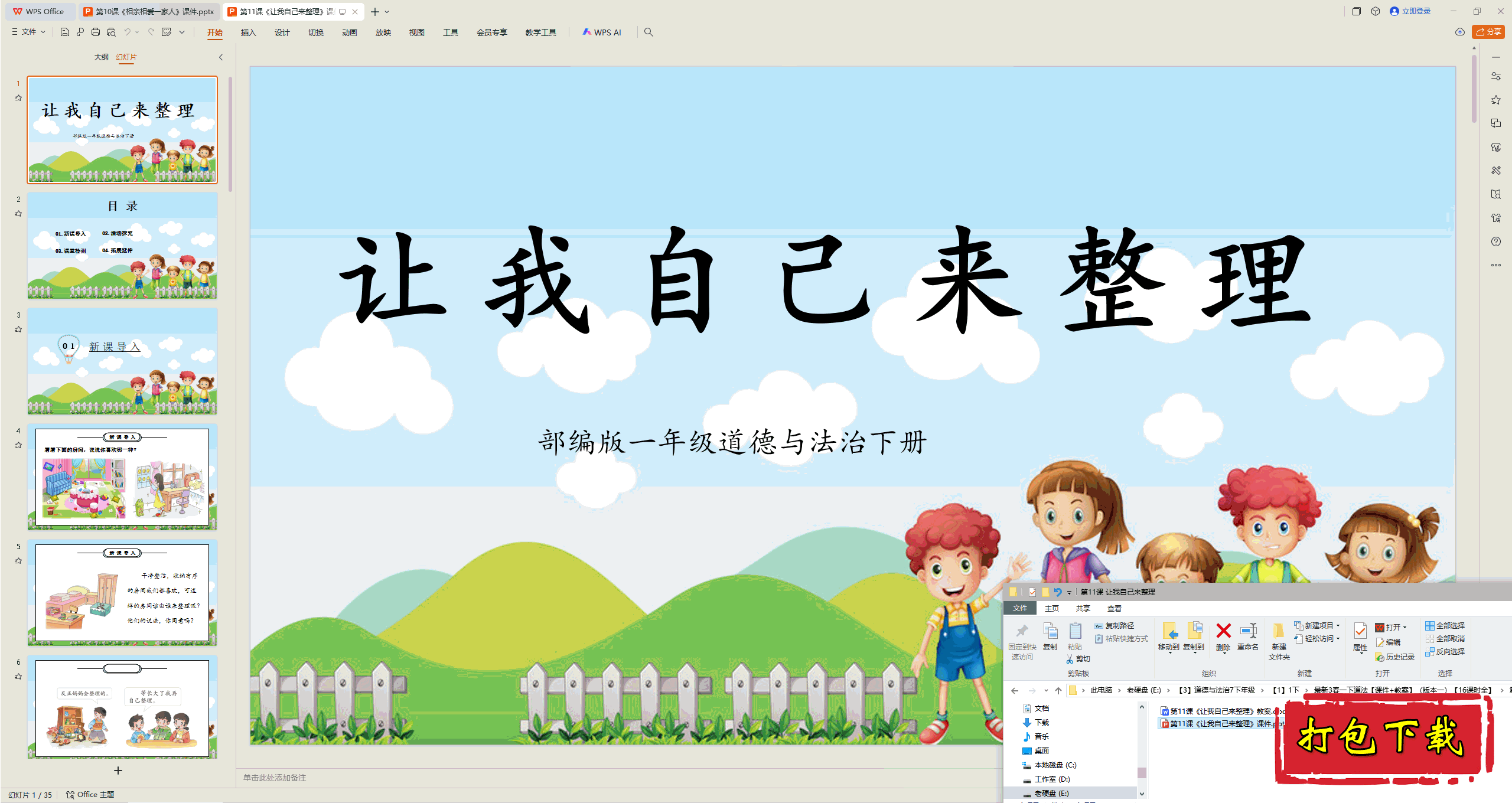The width and height of the screenshot is (1512, 803).
Task: Open the object properties sliders icon in sidebar
Action: [1496, 76]
